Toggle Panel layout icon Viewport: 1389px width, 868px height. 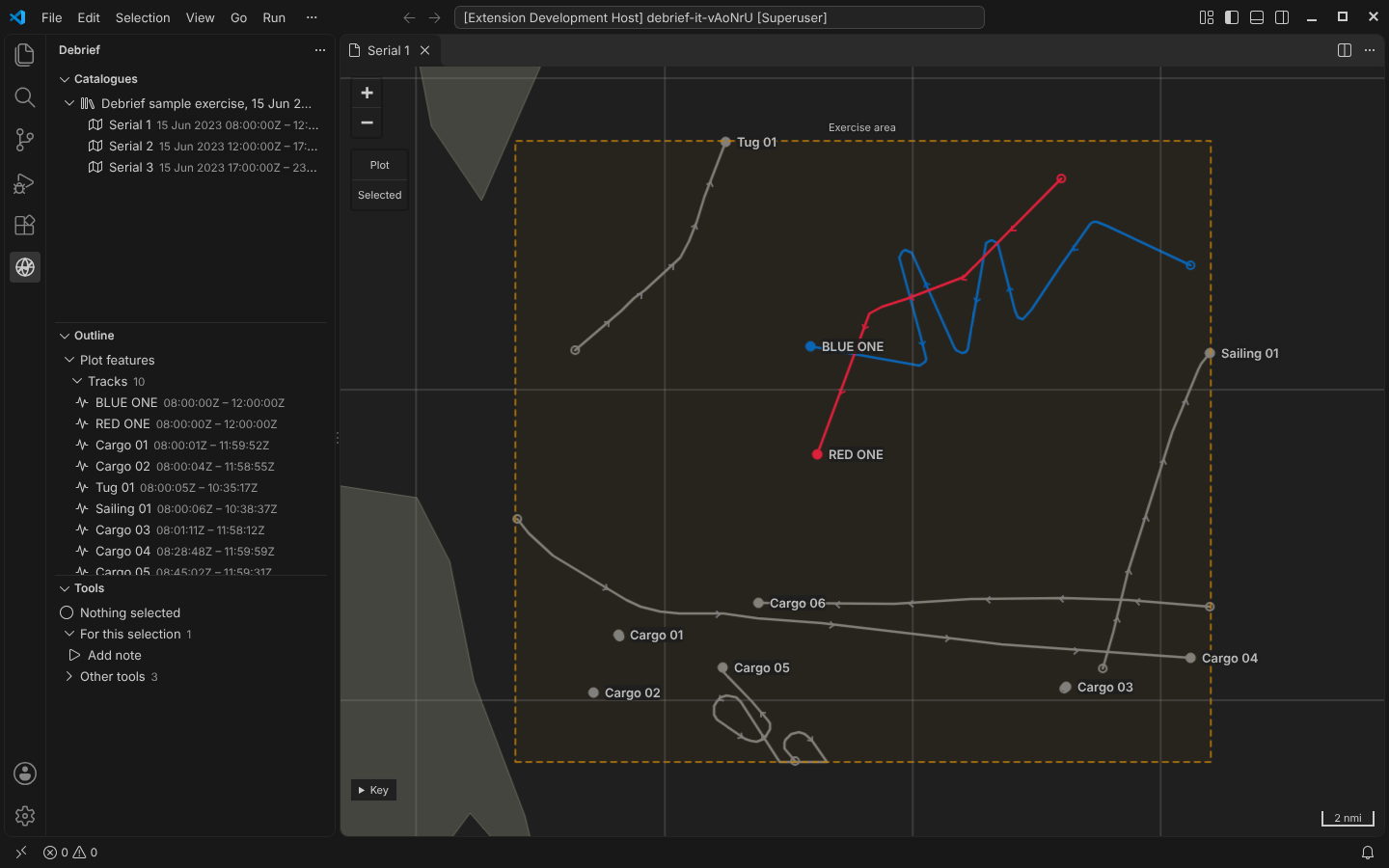pyautogui.click(x=1257, y=17)
